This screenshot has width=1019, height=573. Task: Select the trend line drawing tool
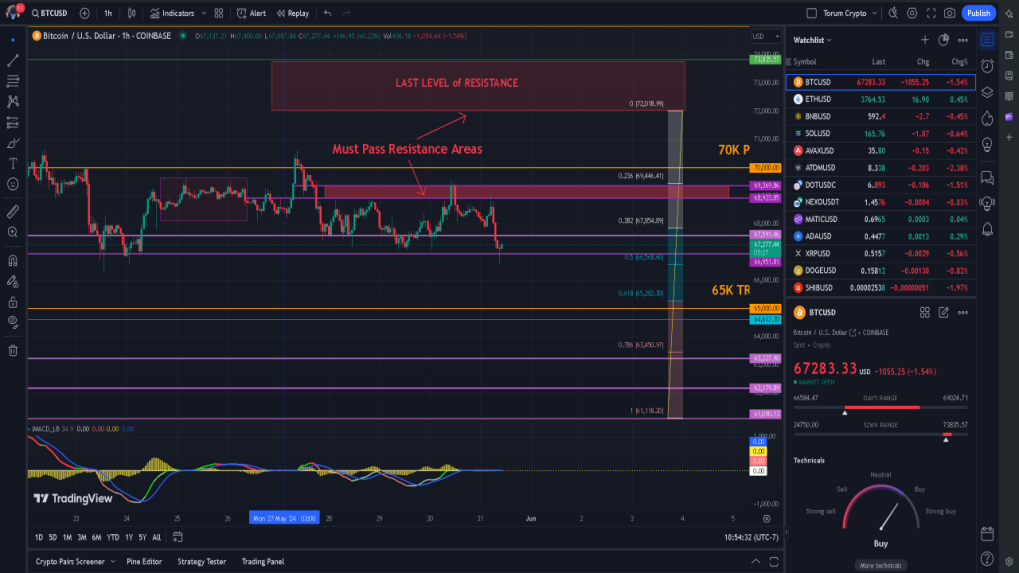coord(13,60)
